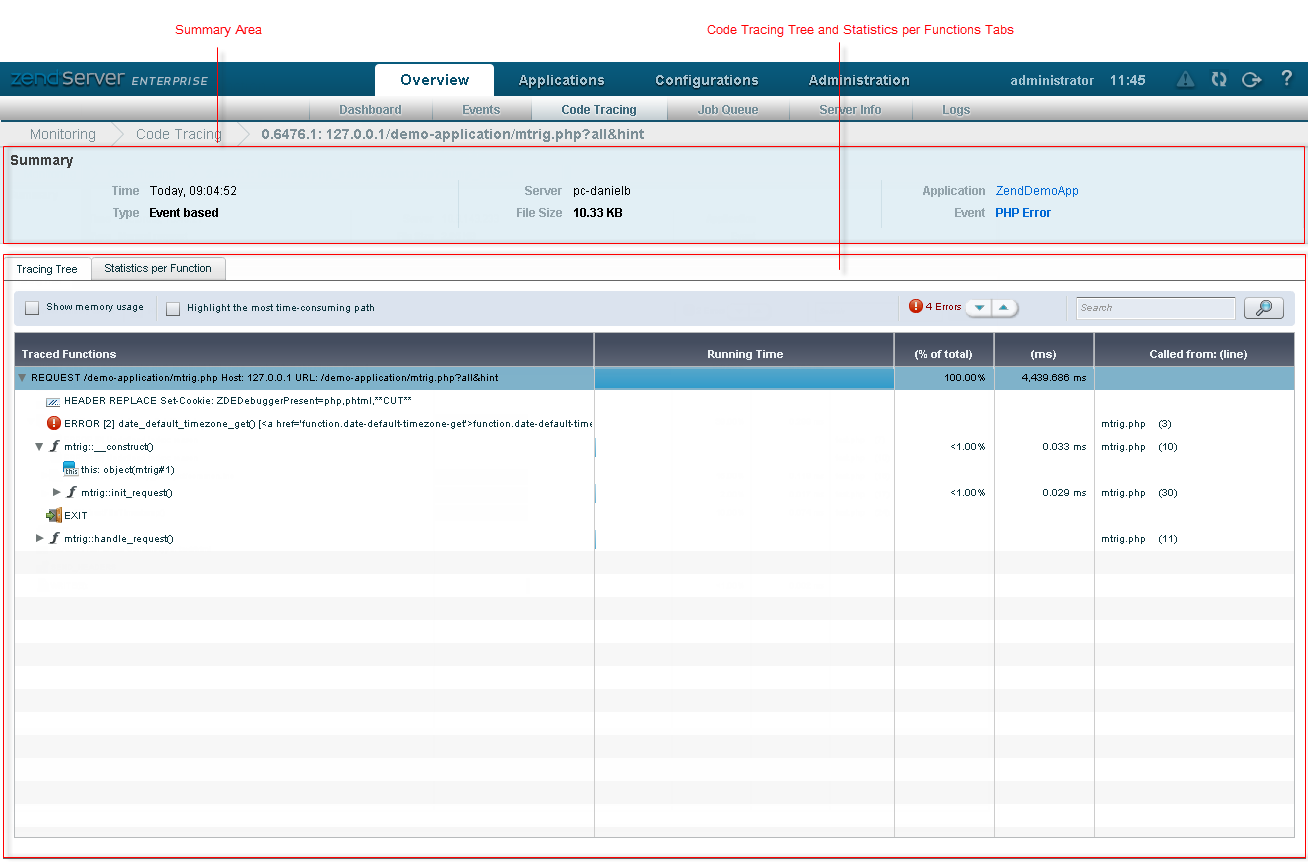Screen dimensions: 1308x867
Task: Collapse the mtrig::__construct() node
Action: pyautogui.click(x=39, y=447)
